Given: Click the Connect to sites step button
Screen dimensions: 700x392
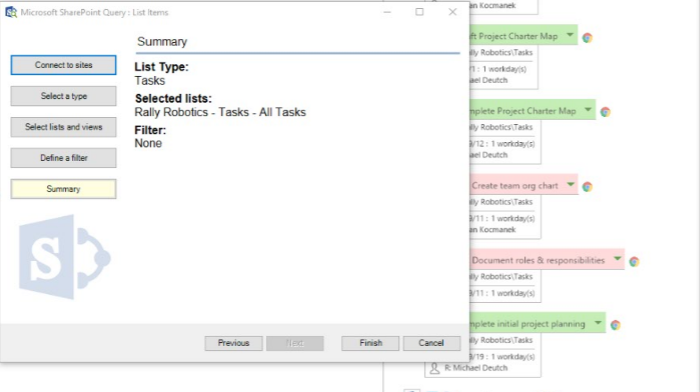Looking at the screenshot, I should pyautogui.click(x=63, y=65).
